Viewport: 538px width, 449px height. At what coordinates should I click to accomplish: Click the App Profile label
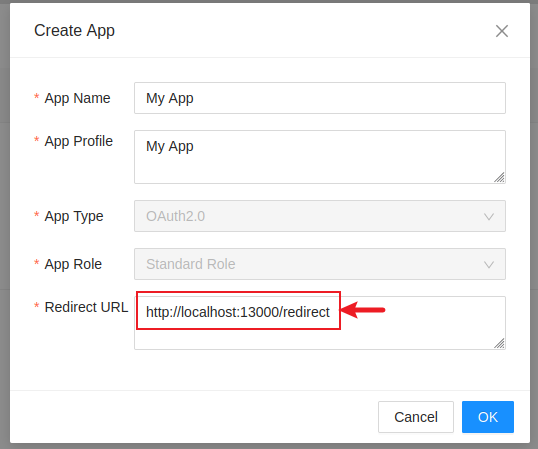79,141
